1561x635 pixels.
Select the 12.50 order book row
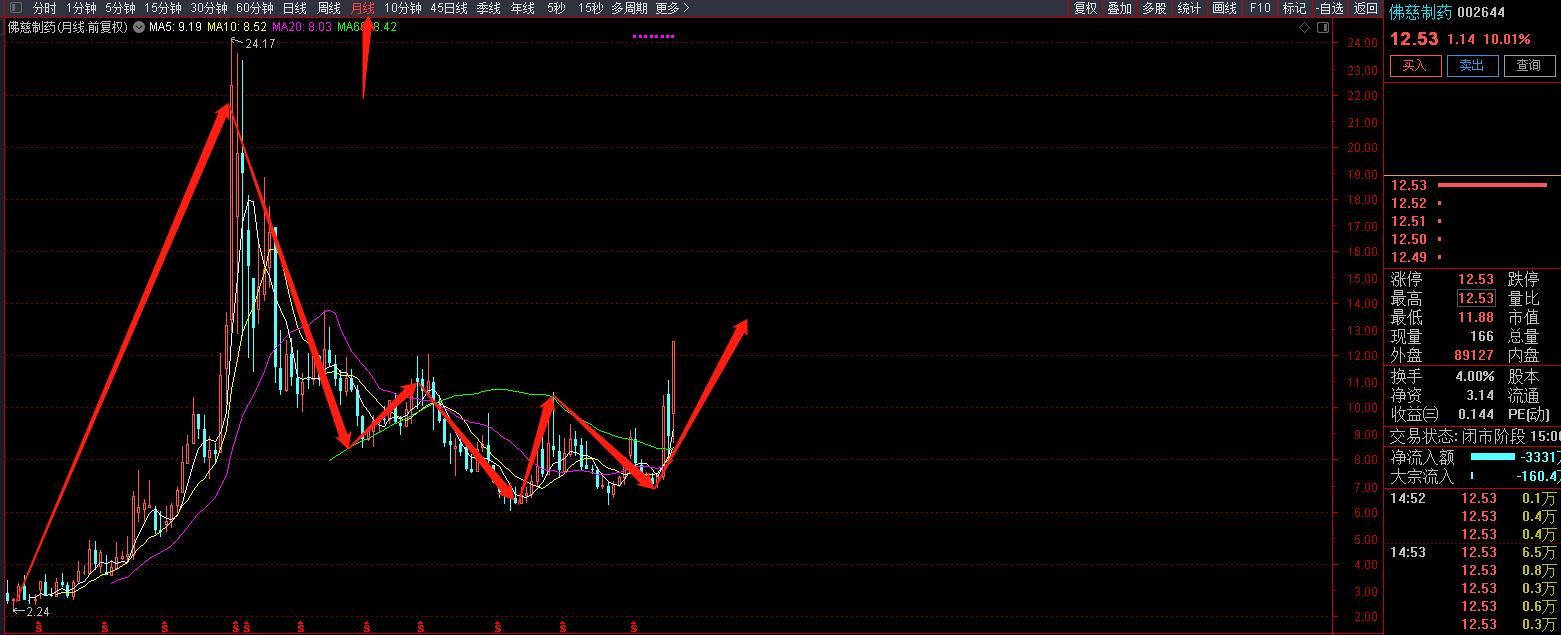coord(1471,239)
